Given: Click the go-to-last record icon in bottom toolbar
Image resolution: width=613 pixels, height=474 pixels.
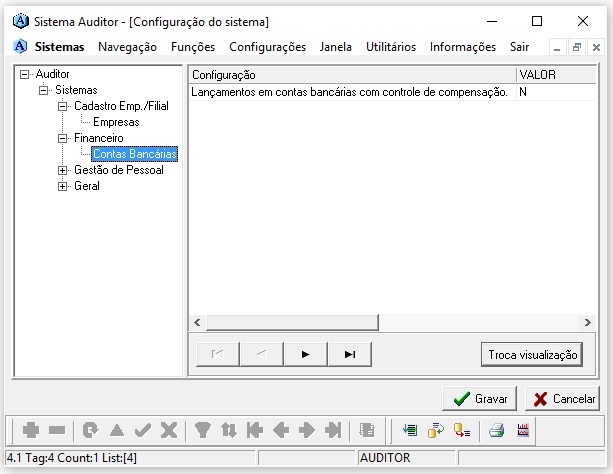Looking at the screenshot, I should tap(333, 430).
